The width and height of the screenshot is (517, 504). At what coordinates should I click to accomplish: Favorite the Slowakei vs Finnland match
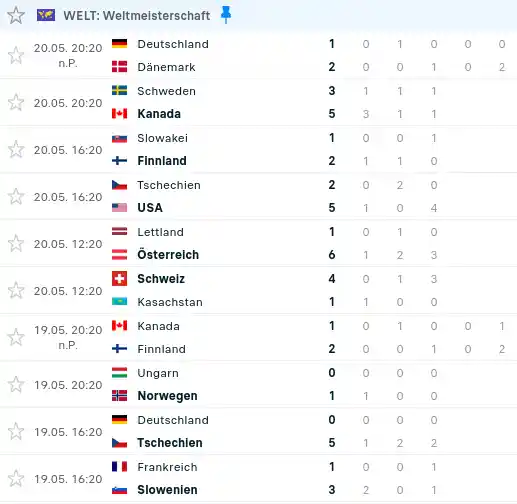pyautogui.click(x=16, y=149)
